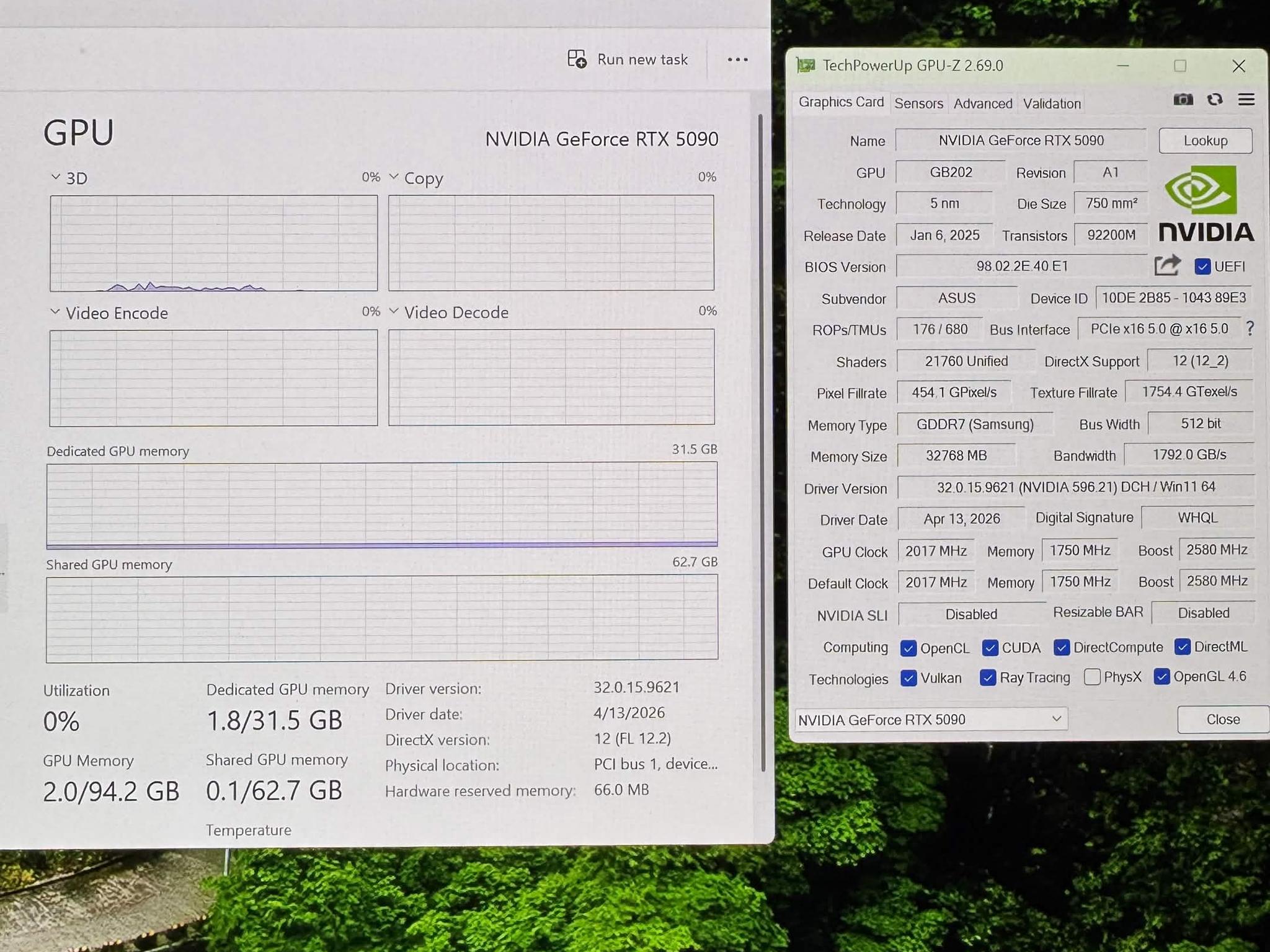Open the Video Encode graph dropdown
This screenshot has height=952, width=1270.
pyautogui.click(x=55, y=312)
